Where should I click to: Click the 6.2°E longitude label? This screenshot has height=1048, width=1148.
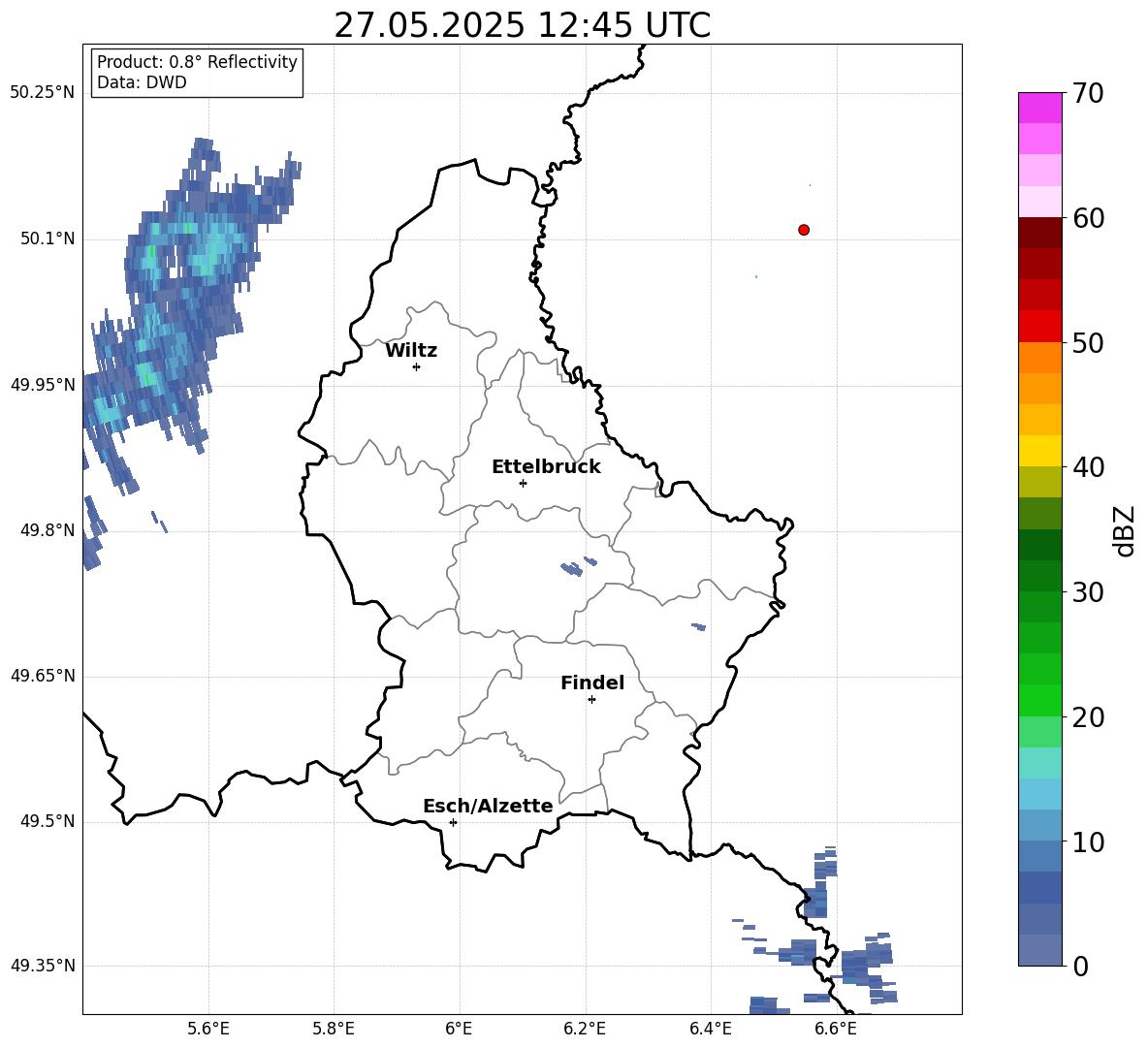click(x=585, y=1029)
